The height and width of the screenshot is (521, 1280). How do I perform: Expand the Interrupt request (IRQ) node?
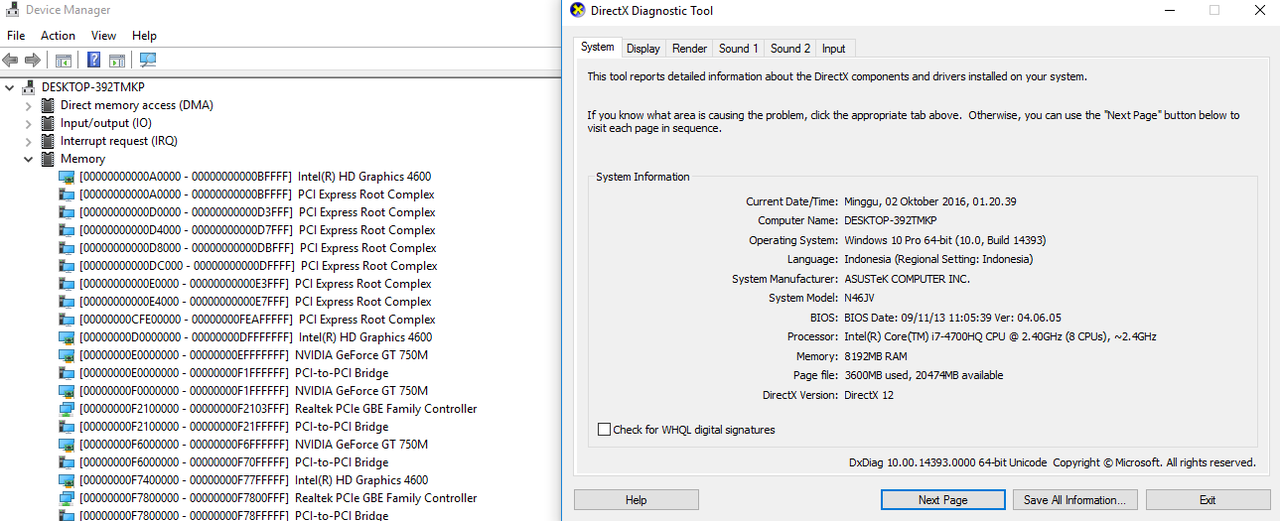coord(29,141)
